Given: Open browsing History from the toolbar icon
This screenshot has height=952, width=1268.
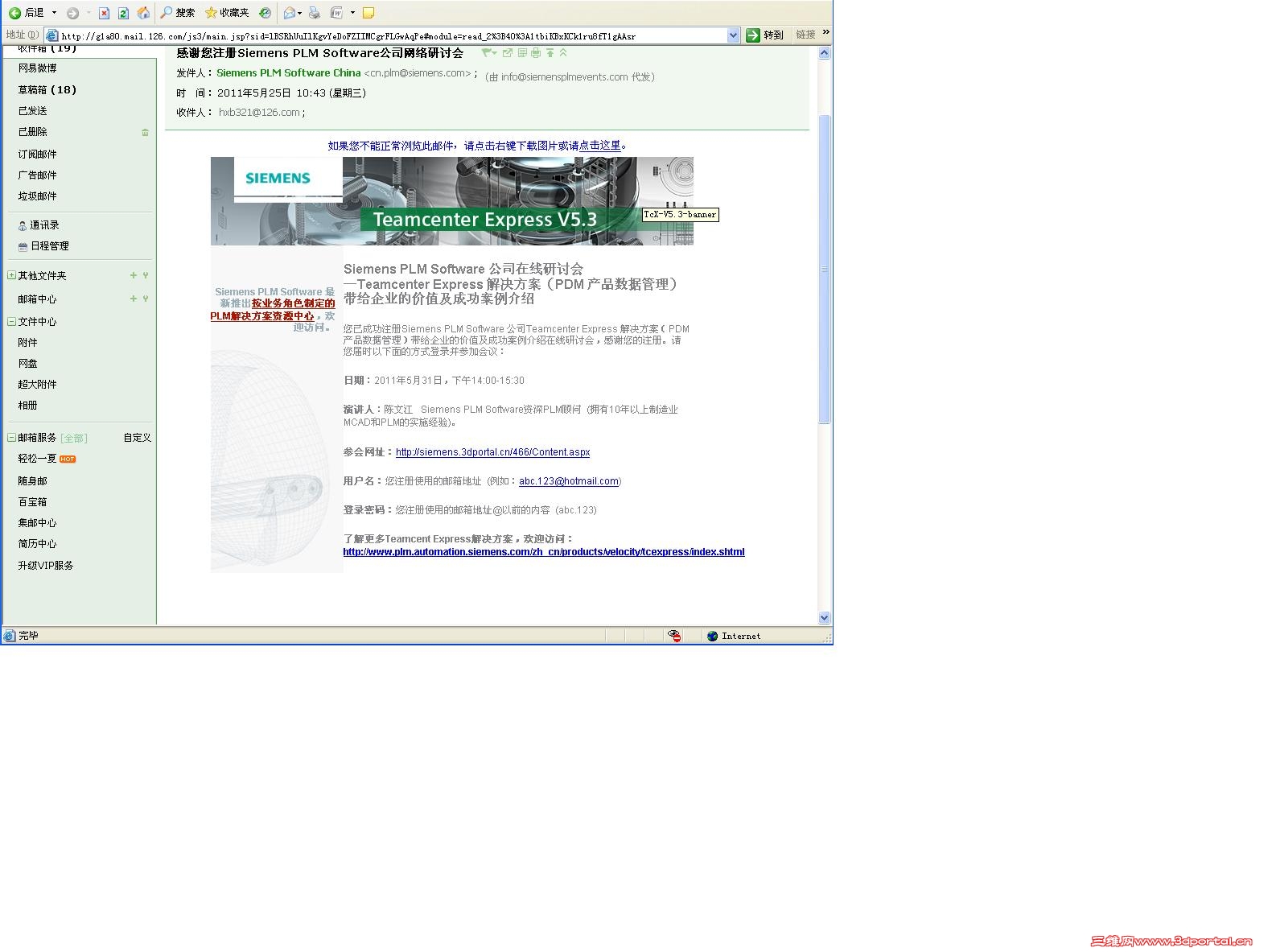Looking at the screenshot, I should tap(265, 13).
